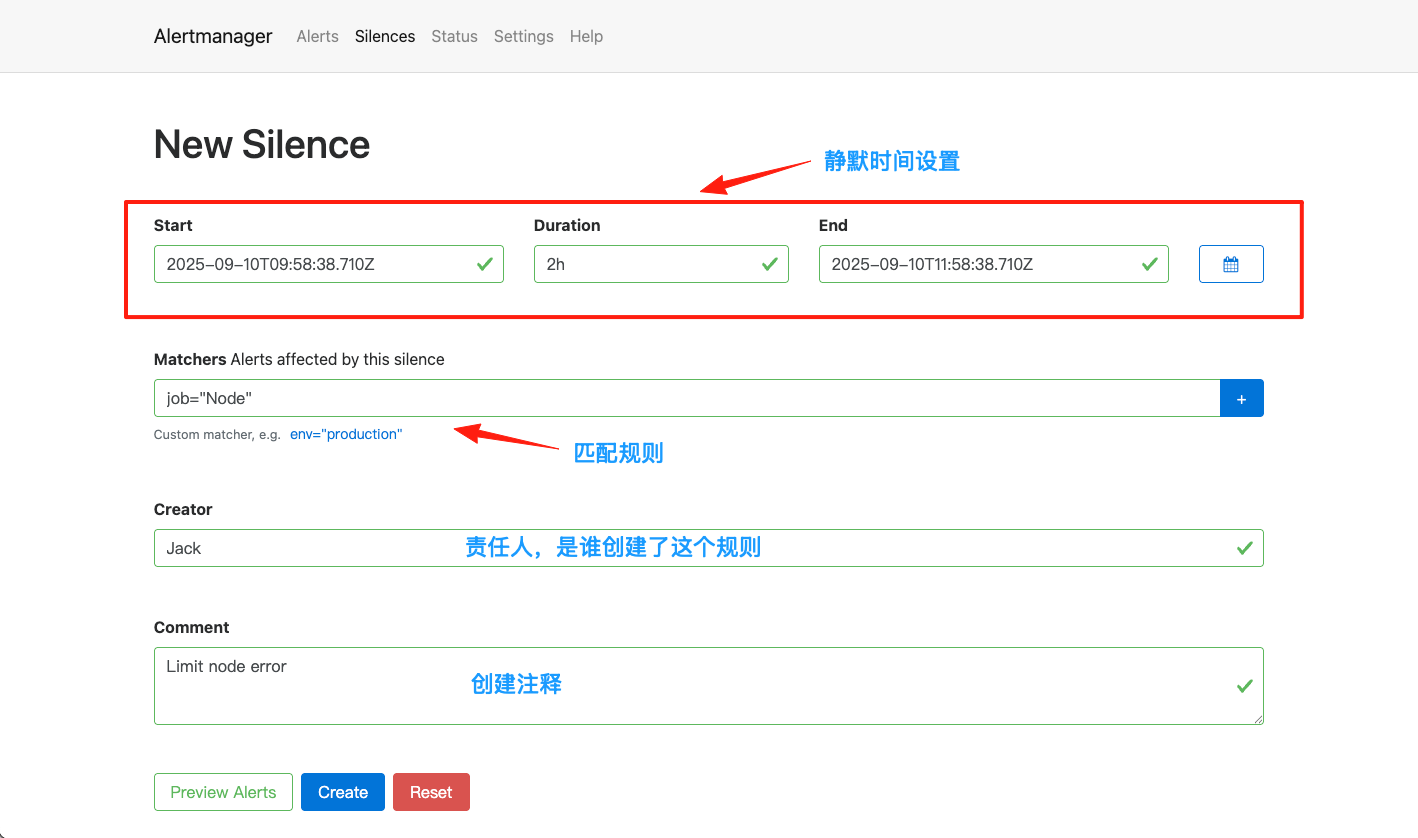Click the Create button
The height and width of the screenshot is (838, 1418).
(342, 791)
